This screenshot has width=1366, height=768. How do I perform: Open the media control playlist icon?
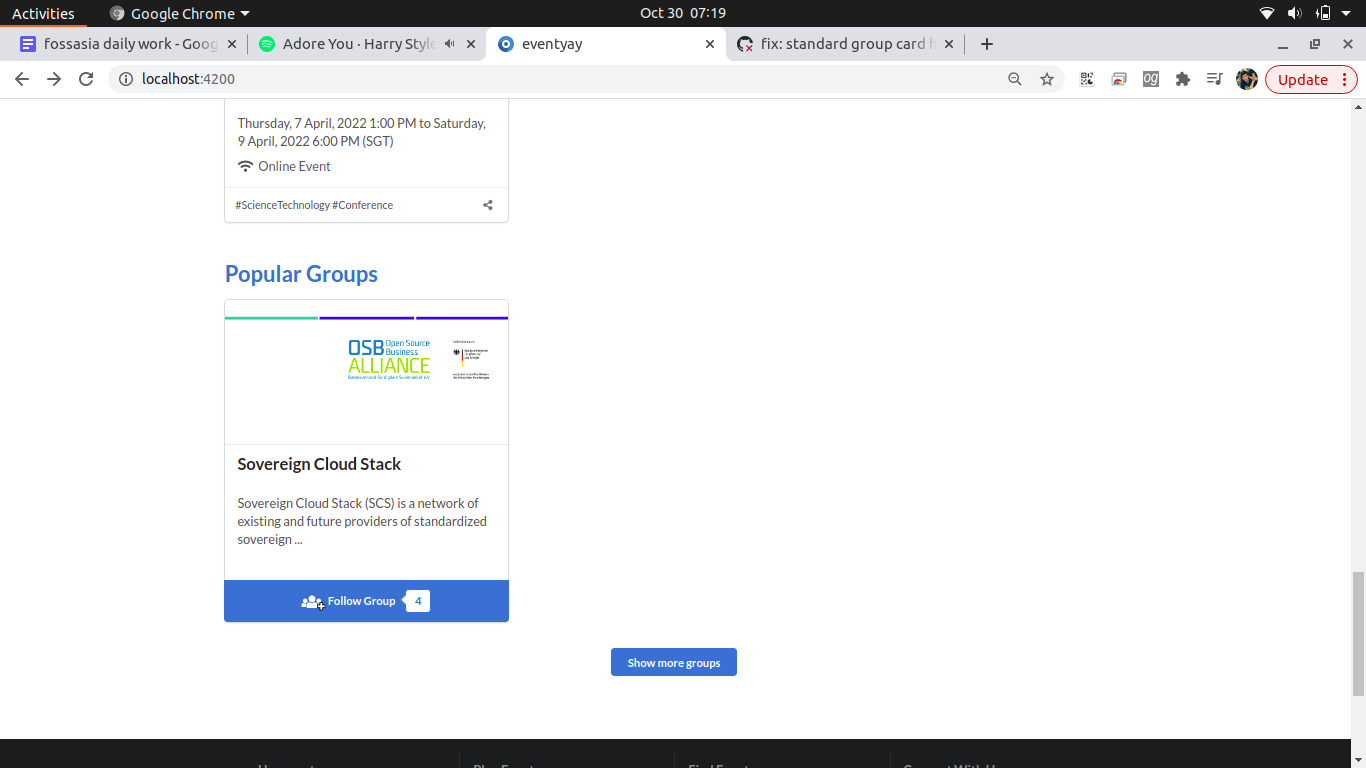tap(1214, 79)
